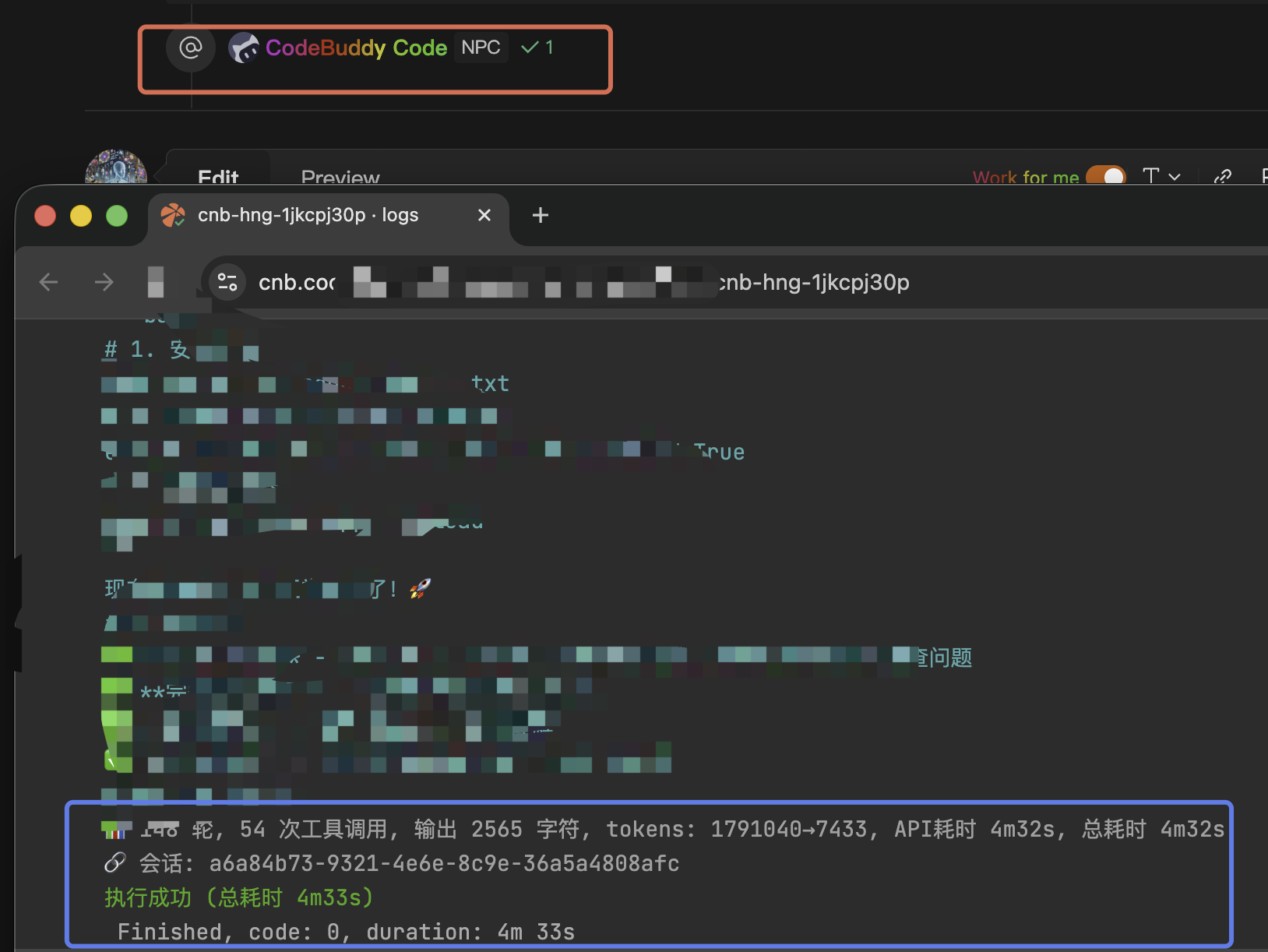Switch to the Edit tab
Screen dimensions: 1268x952
click(x=218, y=176)
